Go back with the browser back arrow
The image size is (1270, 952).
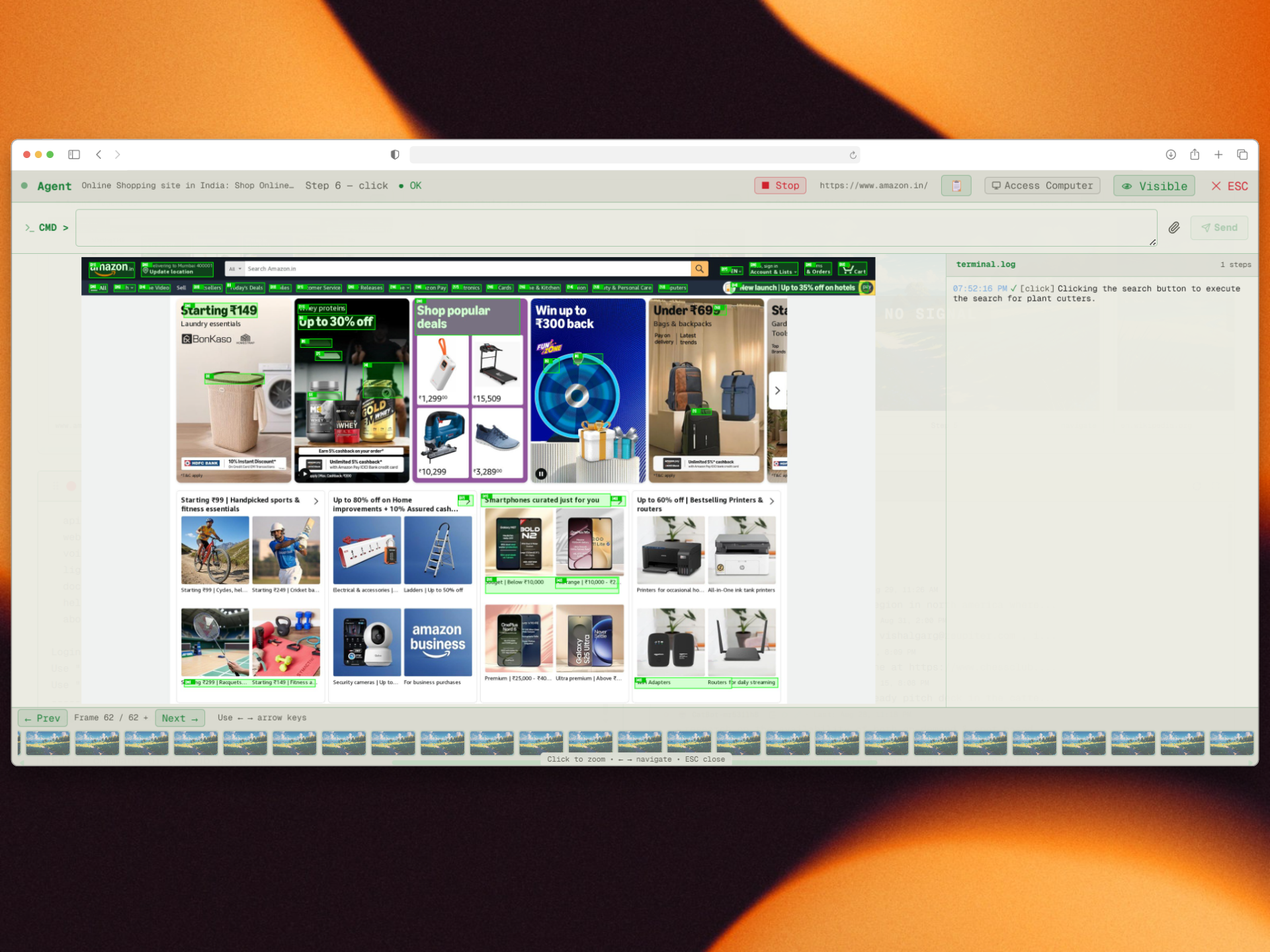click(x=99, y=155)
